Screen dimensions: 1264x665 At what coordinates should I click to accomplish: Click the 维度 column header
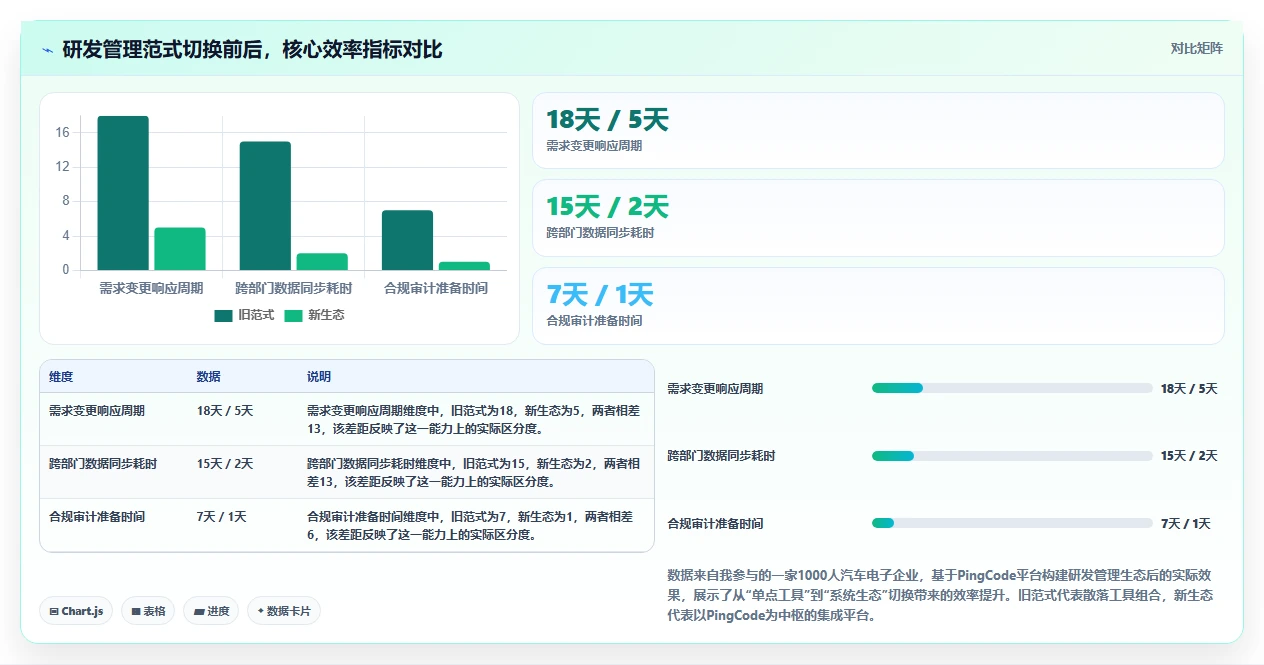61,377
